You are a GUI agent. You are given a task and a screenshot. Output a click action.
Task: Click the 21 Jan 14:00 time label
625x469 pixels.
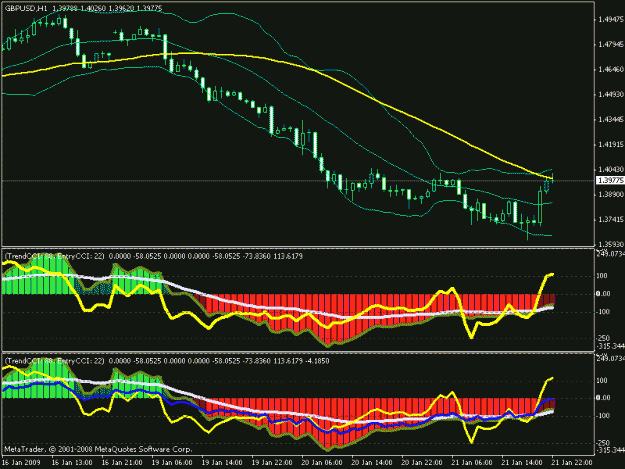(522, 463)
